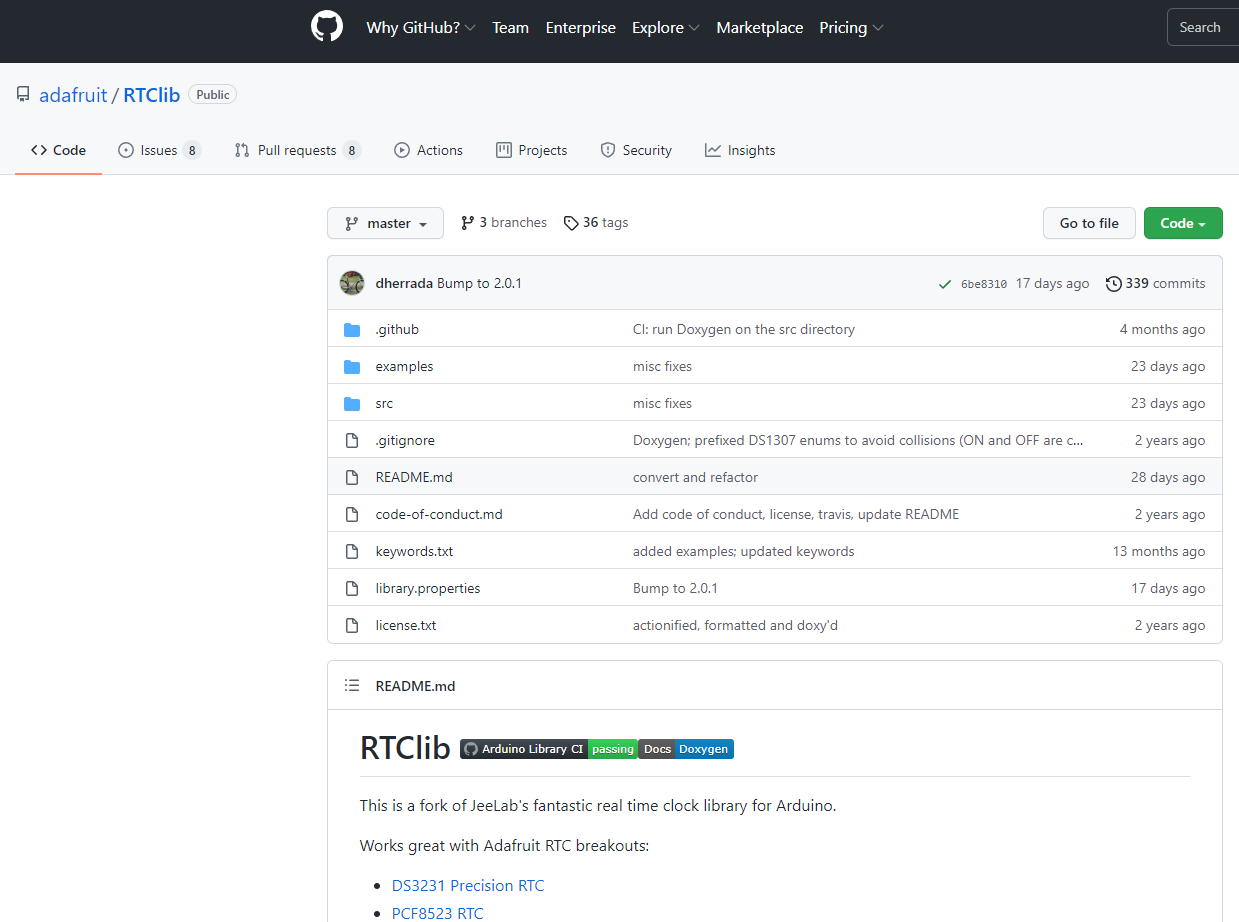Click the README.md heading in readme box
Image resolution: width=1239 pixels, height=922 pixels.
(415, 686)
